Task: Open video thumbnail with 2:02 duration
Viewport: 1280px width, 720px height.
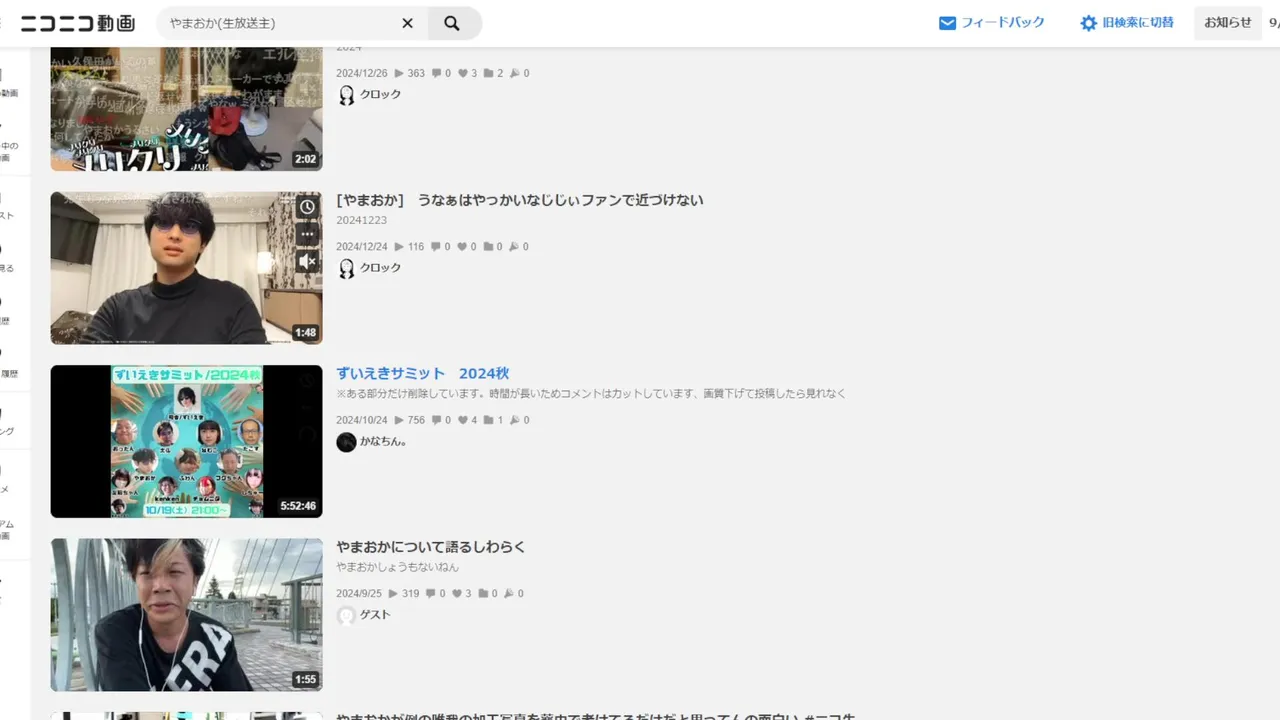Action: point(187,108)
